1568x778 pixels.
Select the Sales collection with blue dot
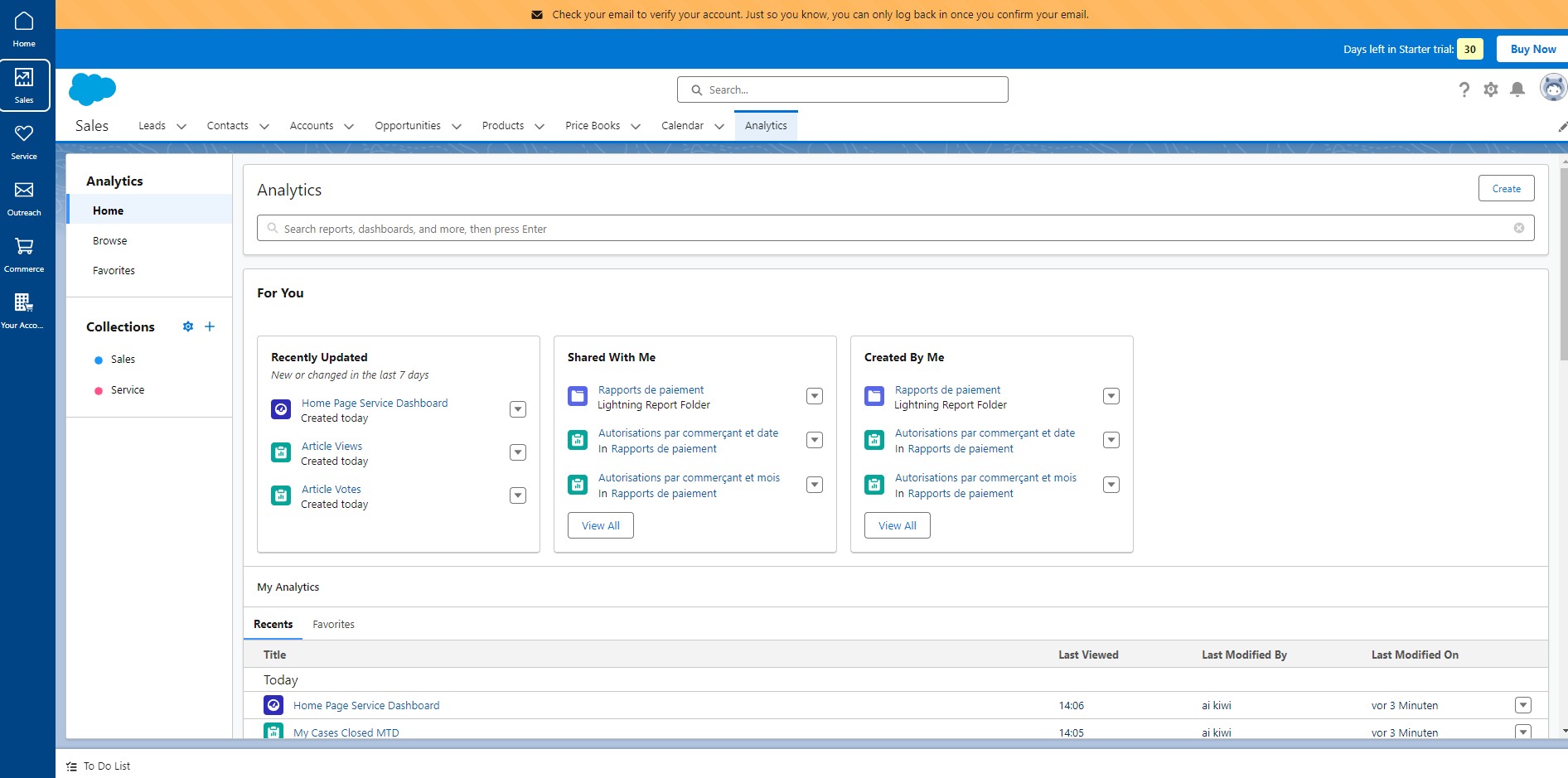123,360
